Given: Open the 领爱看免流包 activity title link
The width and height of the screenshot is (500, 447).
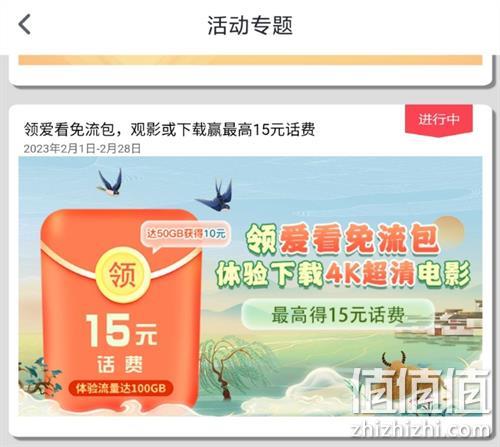Looking at the screenshot, I should click(169, 129).
